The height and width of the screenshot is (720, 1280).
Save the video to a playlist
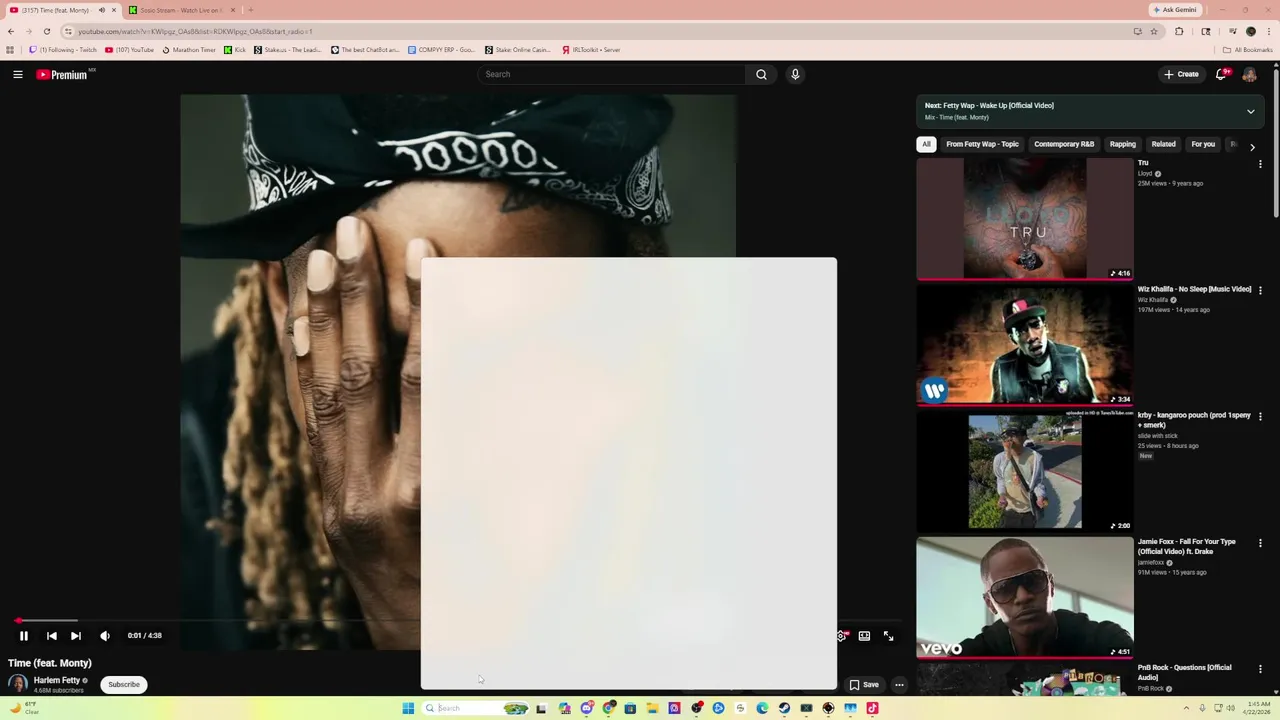[864, 685]
